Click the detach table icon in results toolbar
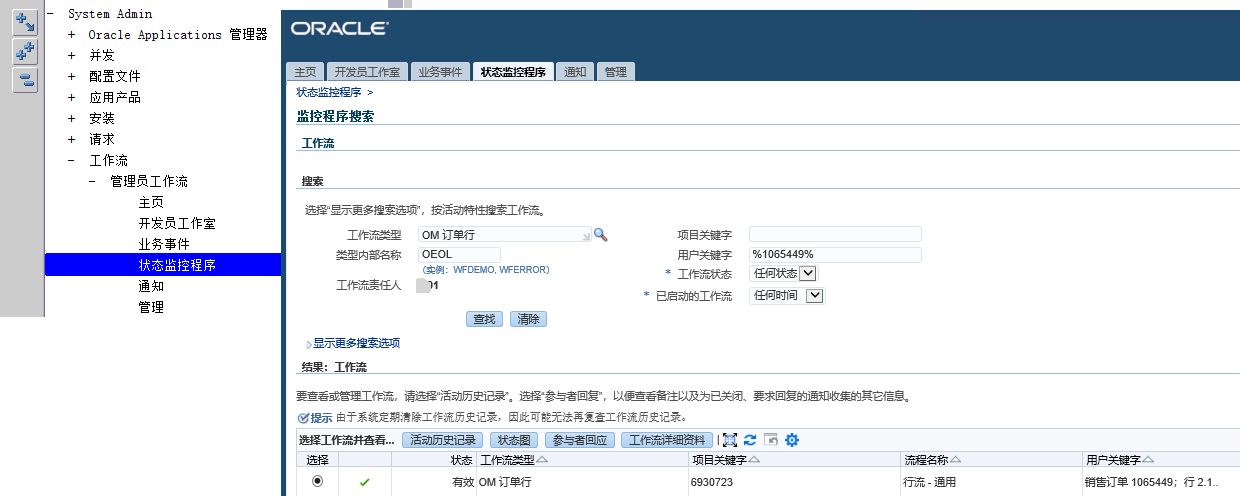This screenshot has width=1240, height=496. point(771,440)
